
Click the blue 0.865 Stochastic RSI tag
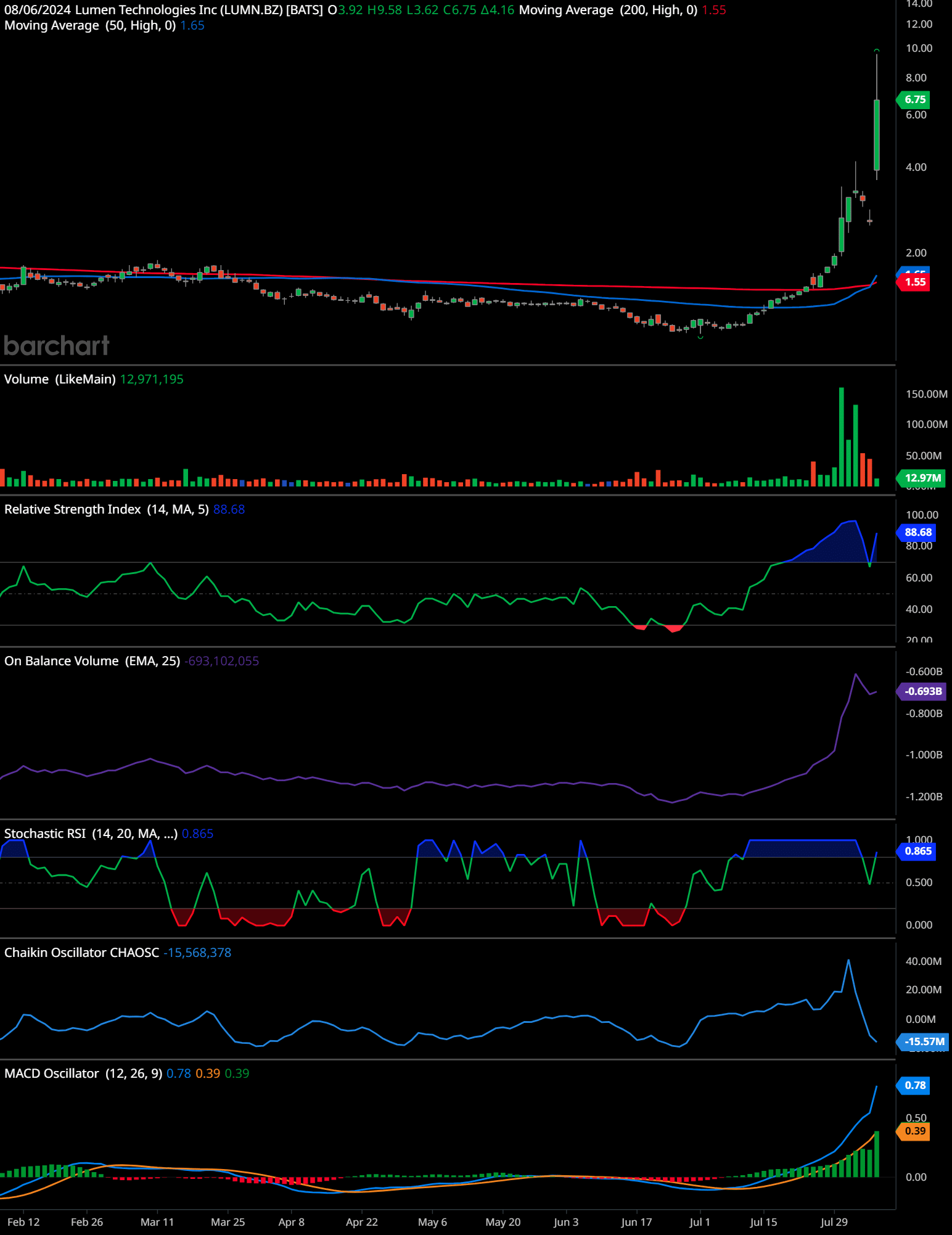tap(917, 851)
